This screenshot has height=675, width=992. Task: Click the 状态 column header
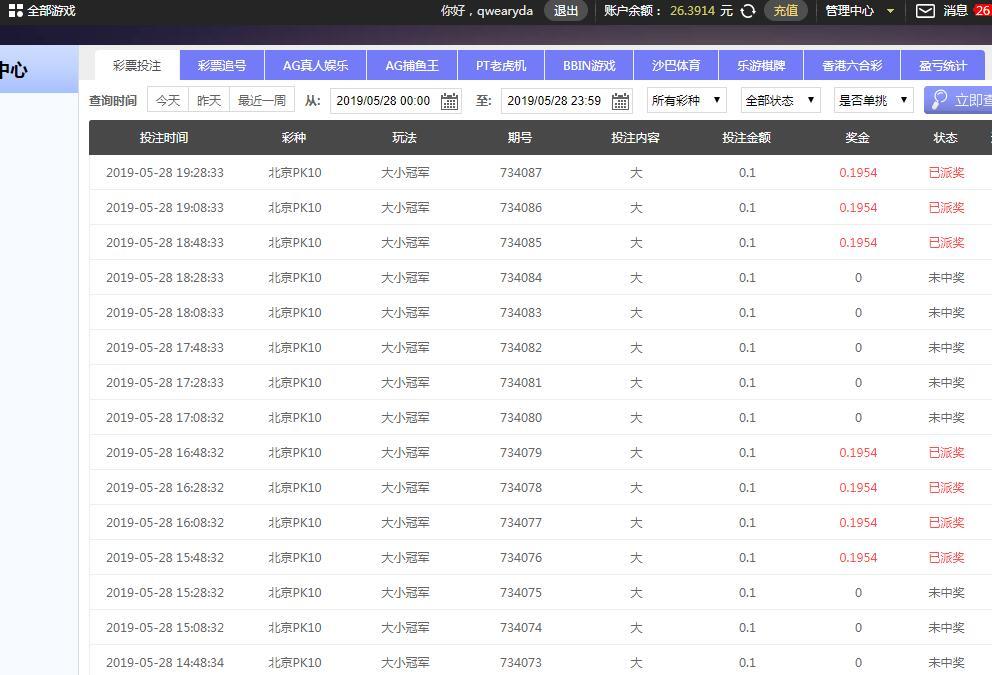click(945, 137)
